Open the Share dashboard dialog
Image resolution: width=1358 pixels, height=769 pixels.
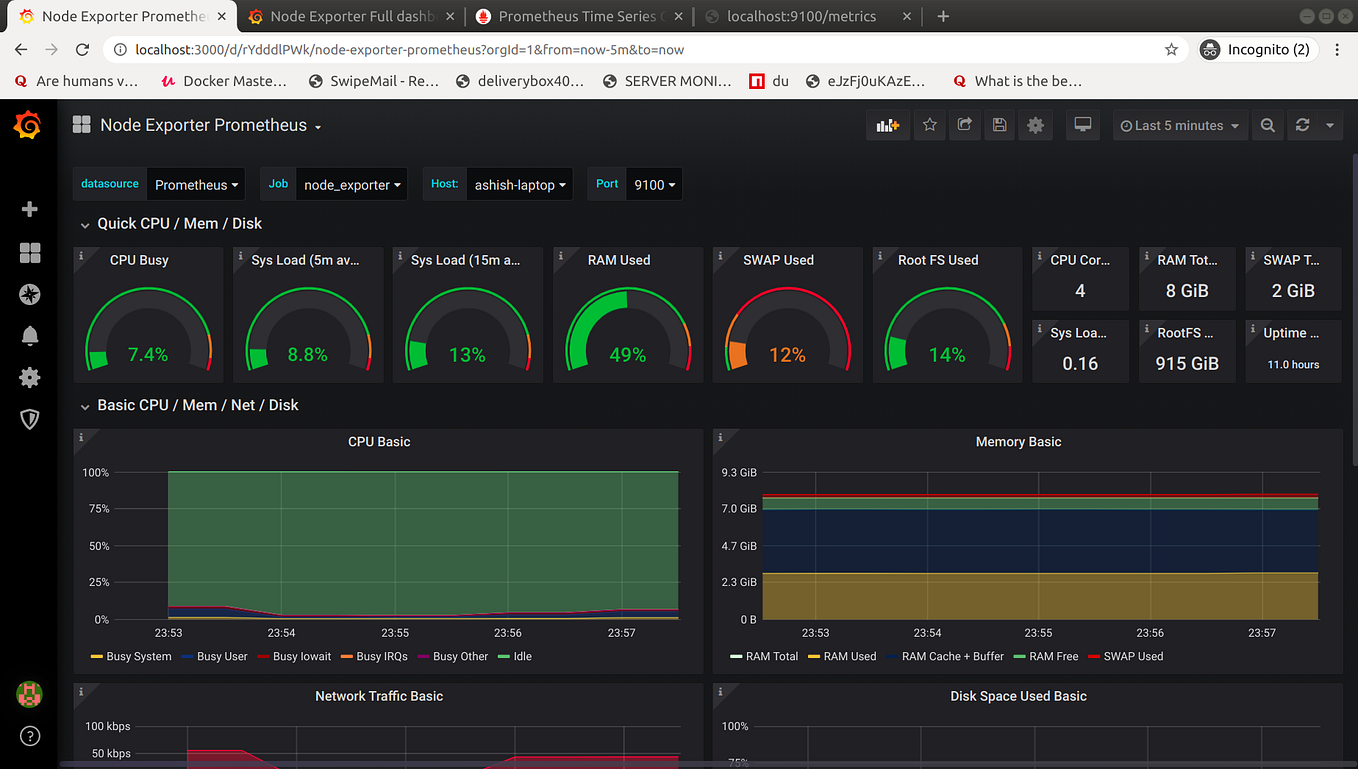964,125
